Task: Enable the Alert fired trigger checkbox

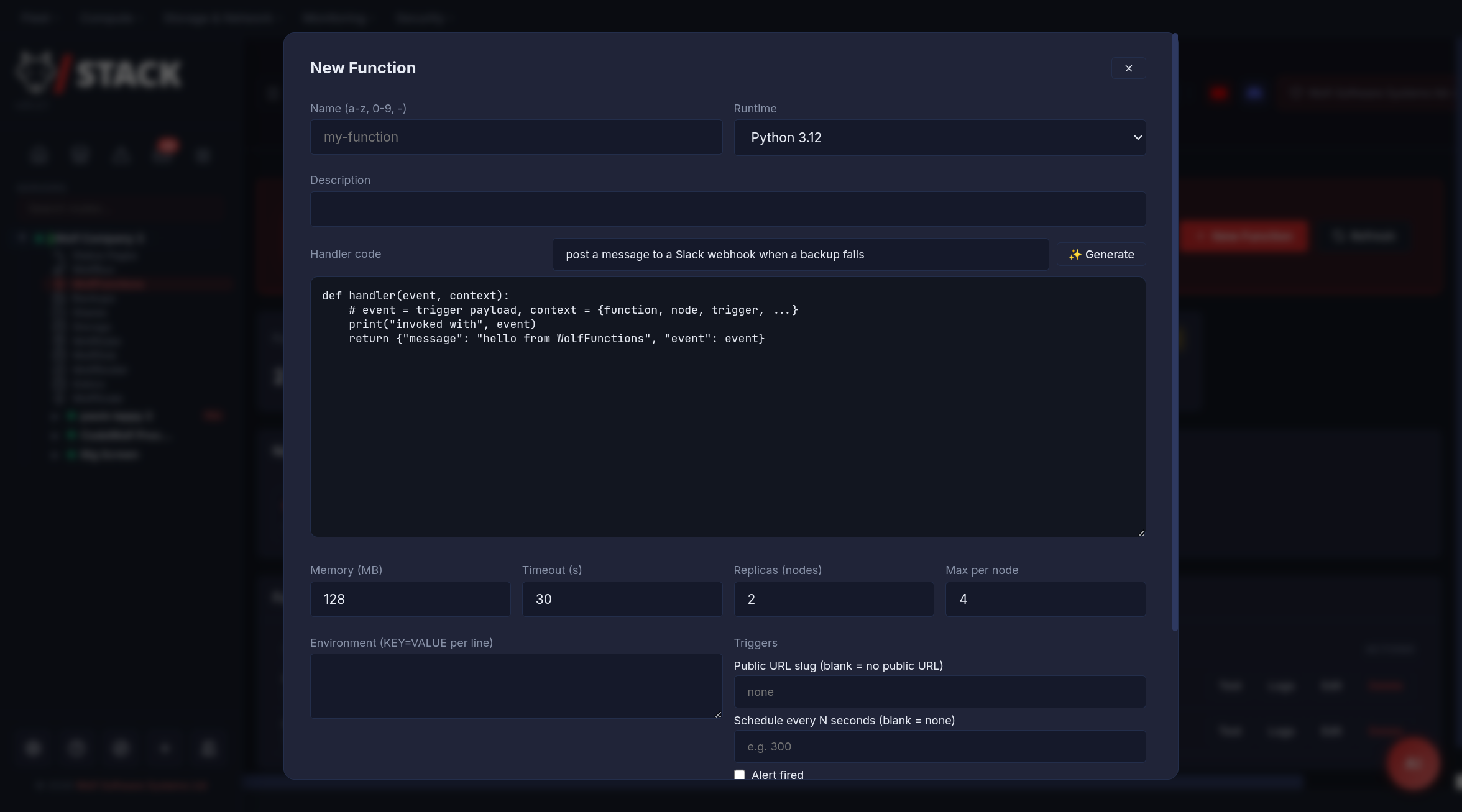Action: [739, 775]
